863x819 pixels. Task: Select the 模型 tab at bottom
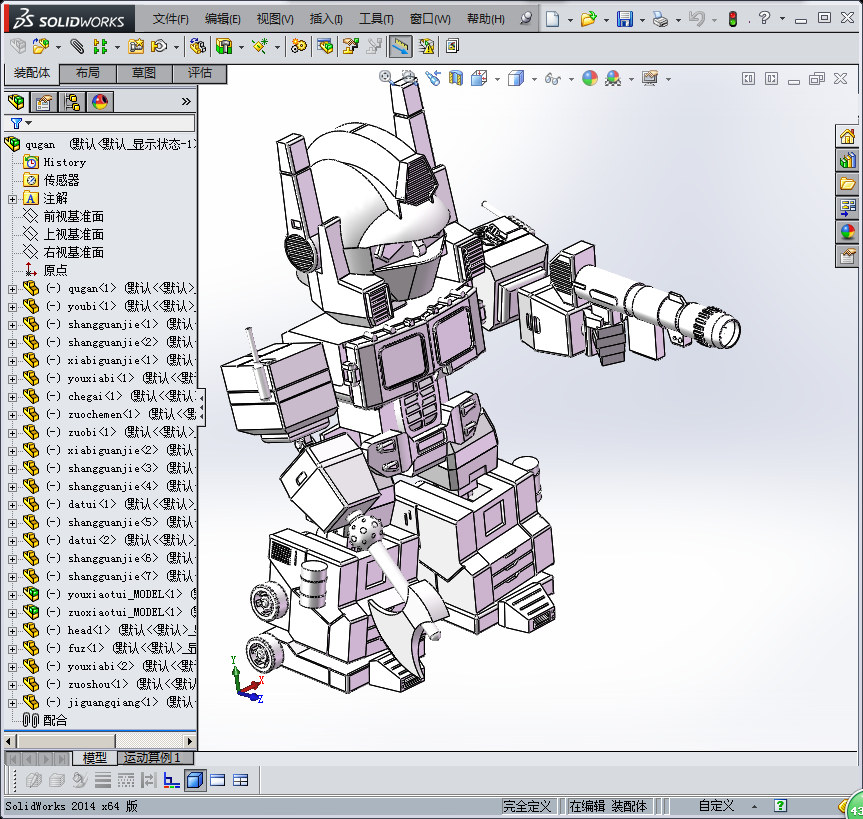click(95, 758)
